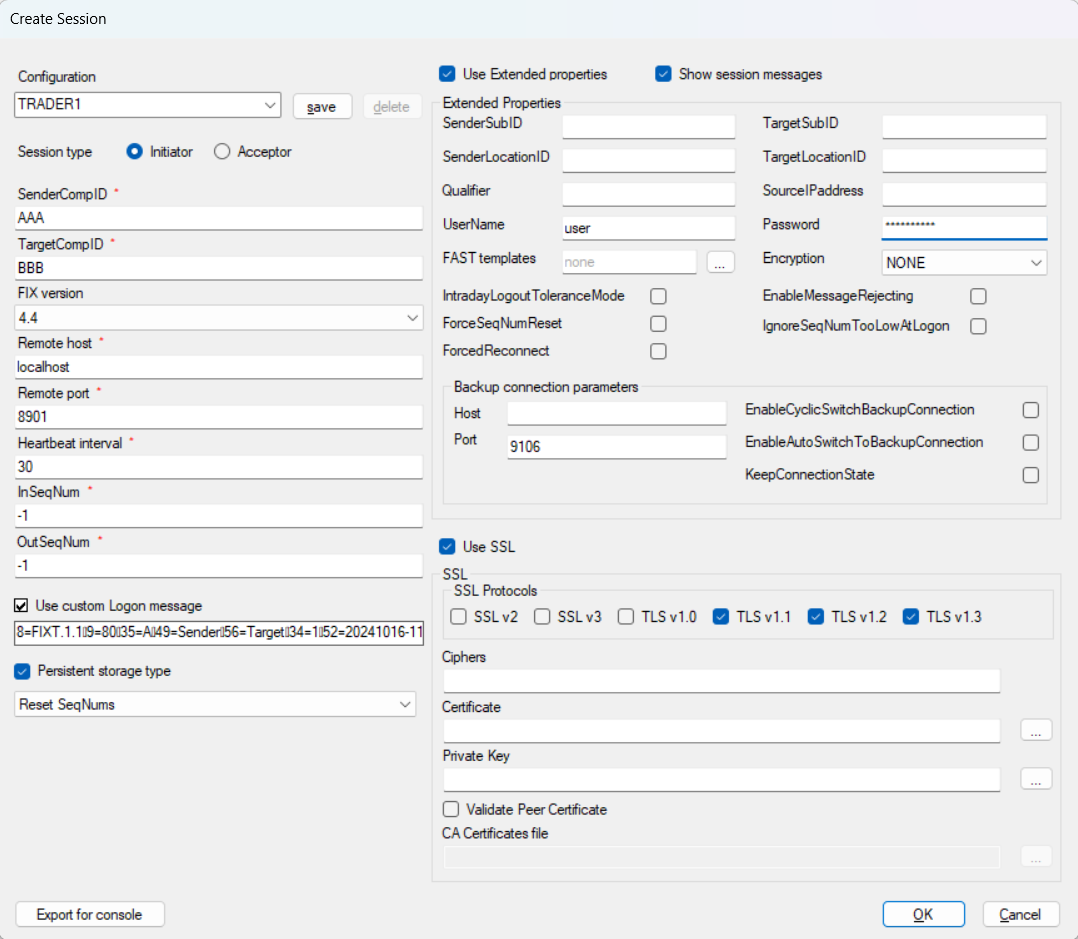Click the Export for console button
Image resolution: width=1078 pixels, height=939 pixels.
[89, 914]
